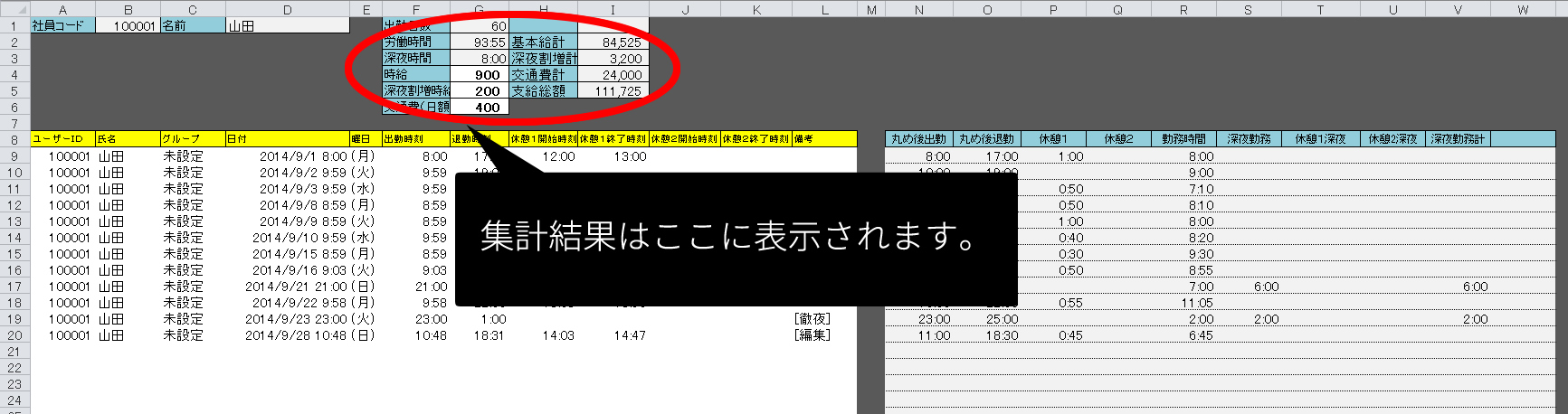Click the daily transport cost cell showing 400

(x=480, y=108)
